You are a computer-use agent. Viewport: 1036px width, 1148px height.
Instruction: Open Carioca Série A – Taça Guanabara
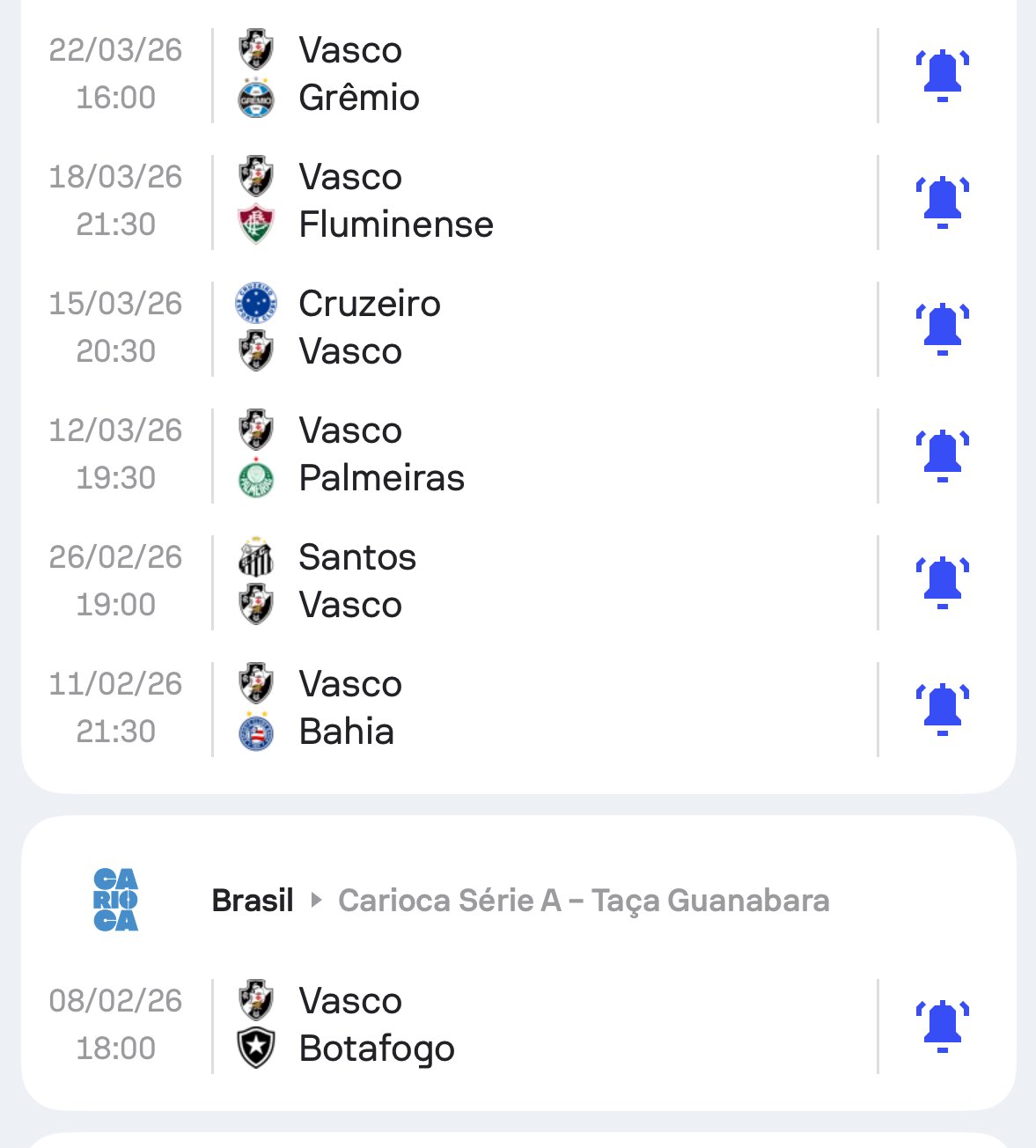click(584, 901)
